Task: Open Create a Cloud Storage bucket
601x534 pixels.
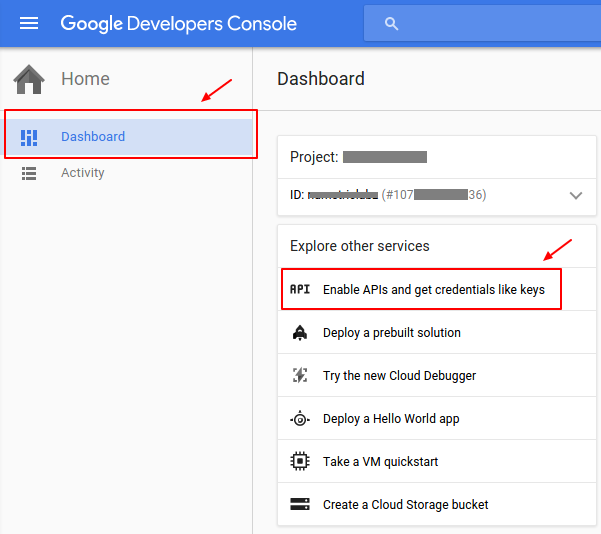Action: point(437,504)
